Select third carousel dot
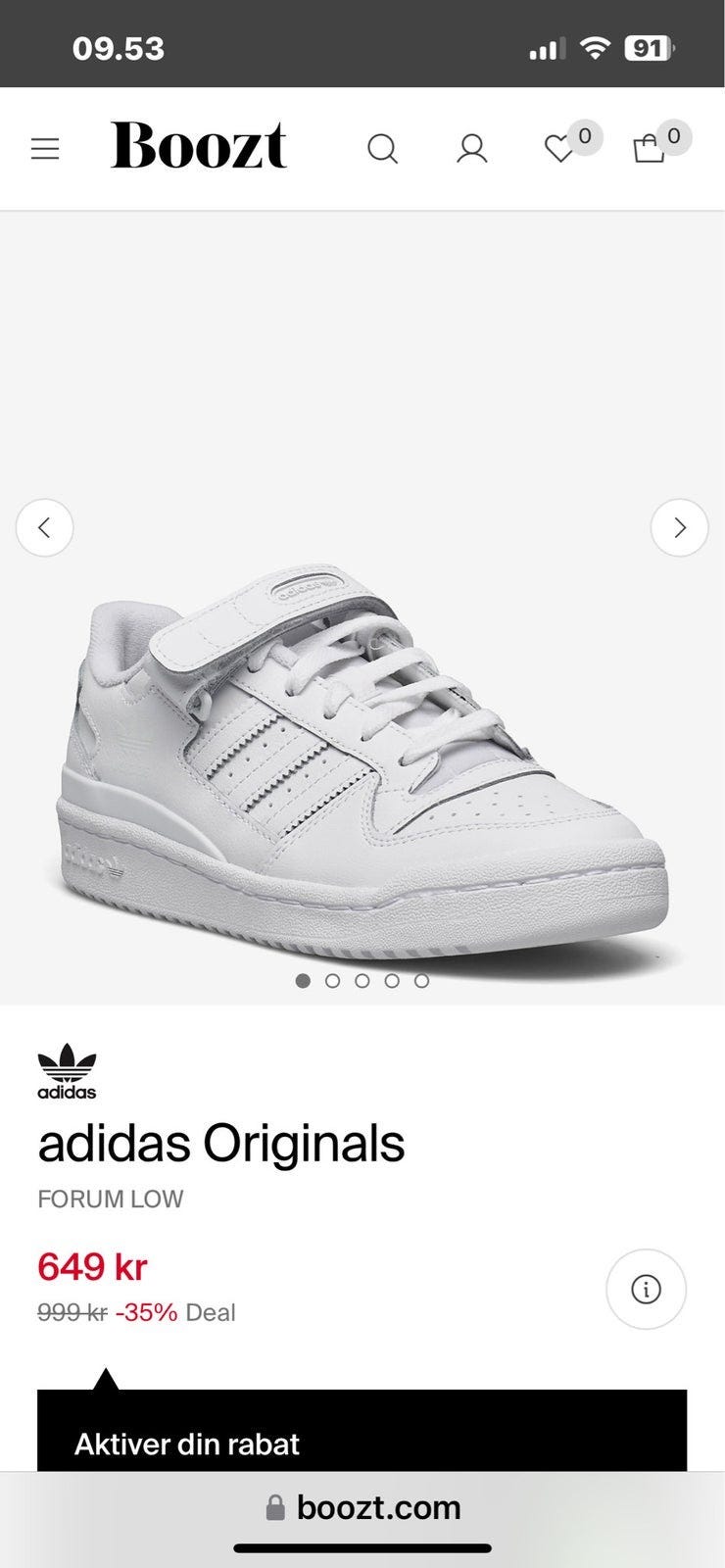Viewport: 725px width, 1568px height. coord(362,980)
